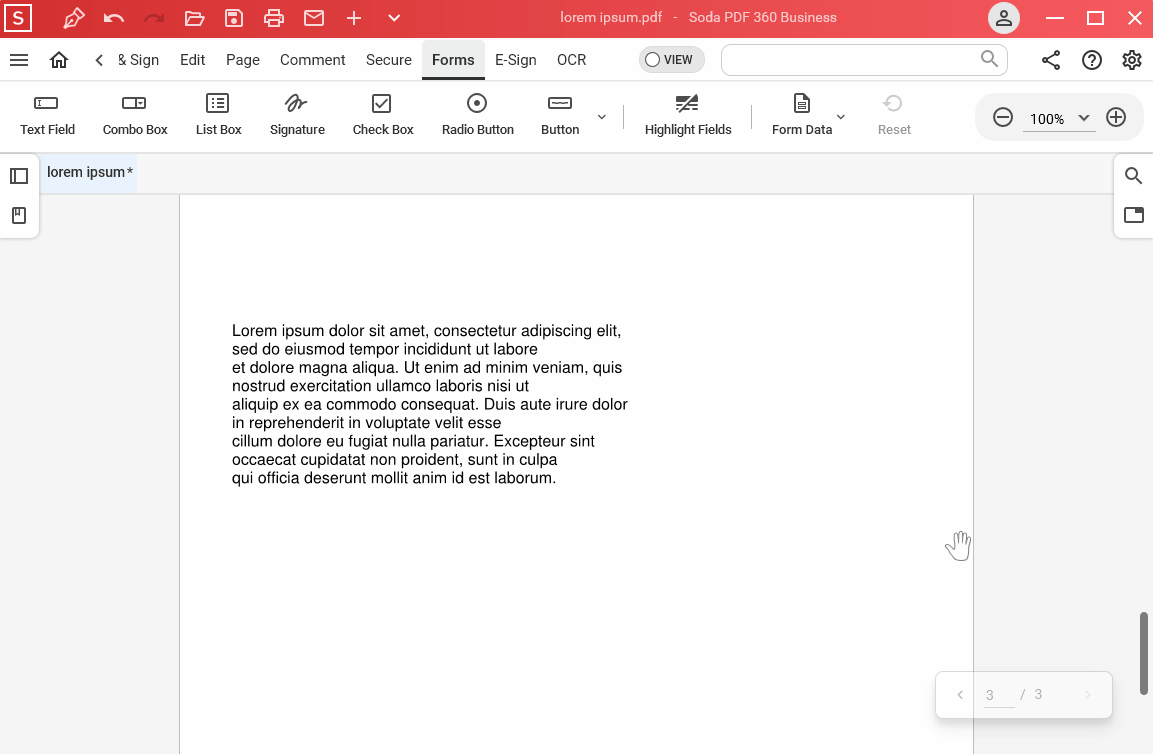
Task: Switch to the Page tab
Action: [x=243, y=60]
